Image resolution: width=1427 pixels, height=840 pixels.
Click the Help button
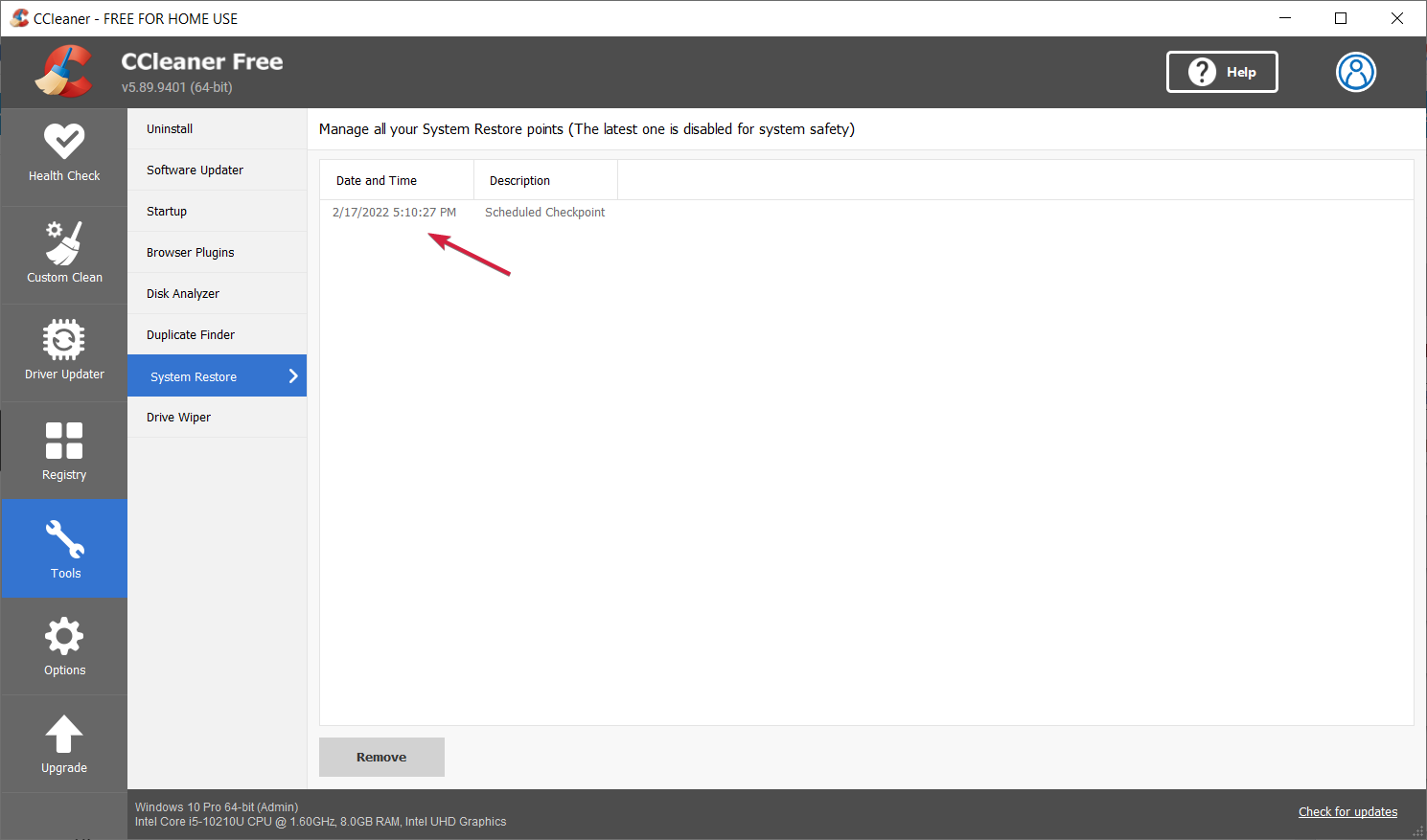click(1222, 72)
